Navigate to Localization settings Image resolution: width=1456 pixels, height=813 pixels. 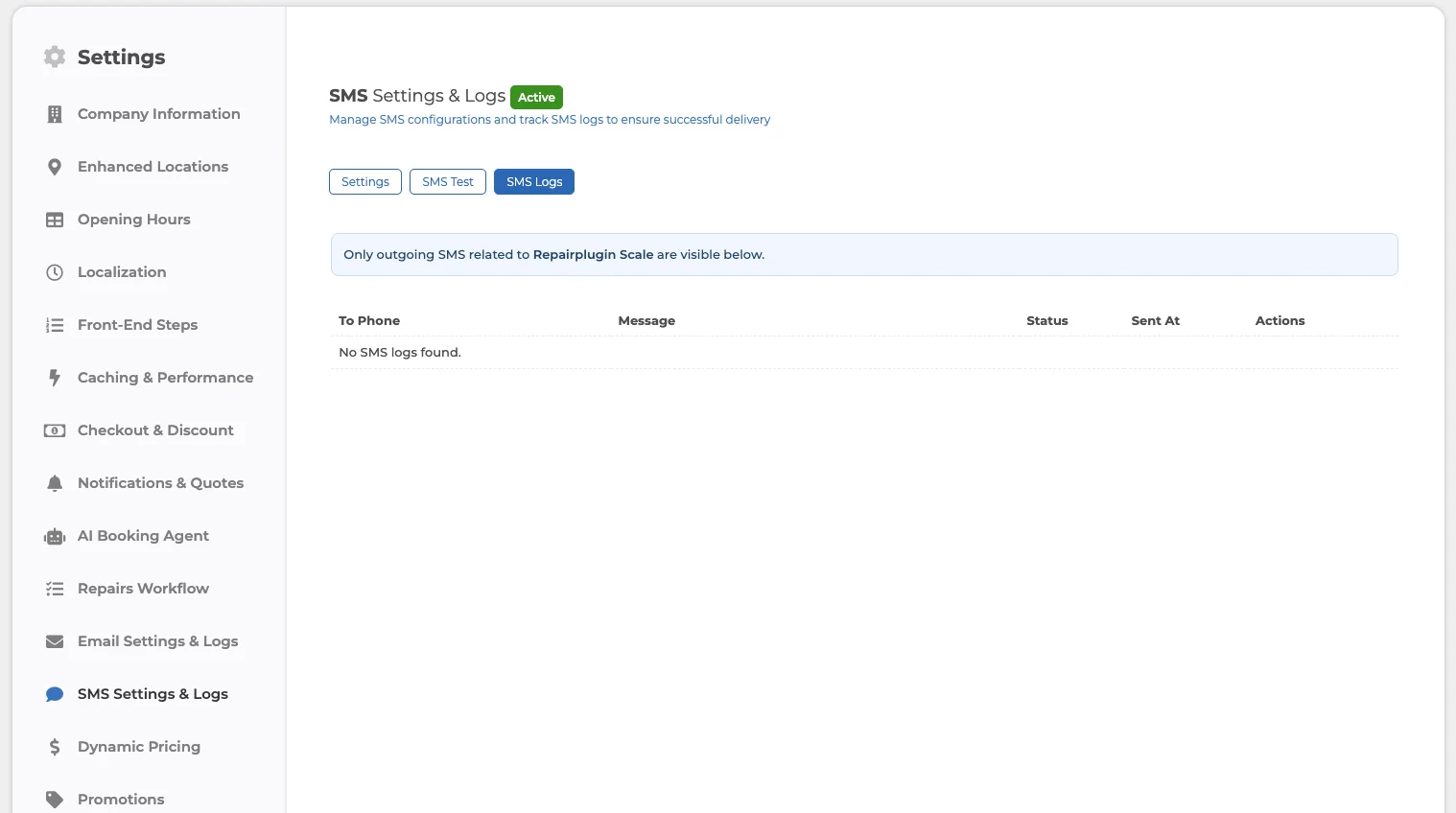coord(122,272)
